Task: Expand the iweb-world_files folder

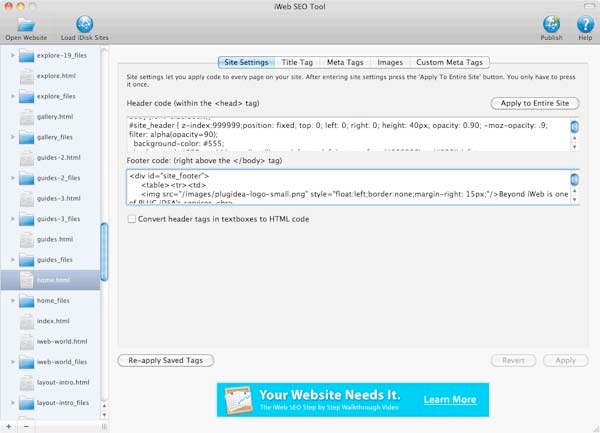Action: 12,362
